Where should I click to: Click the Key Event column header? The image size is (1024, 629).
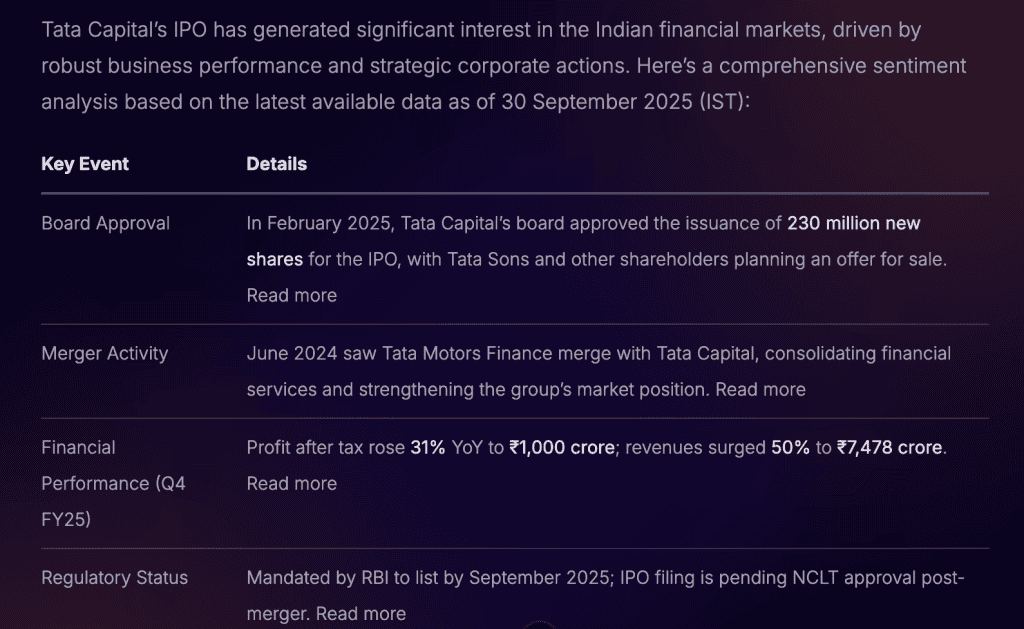point(85,164)
